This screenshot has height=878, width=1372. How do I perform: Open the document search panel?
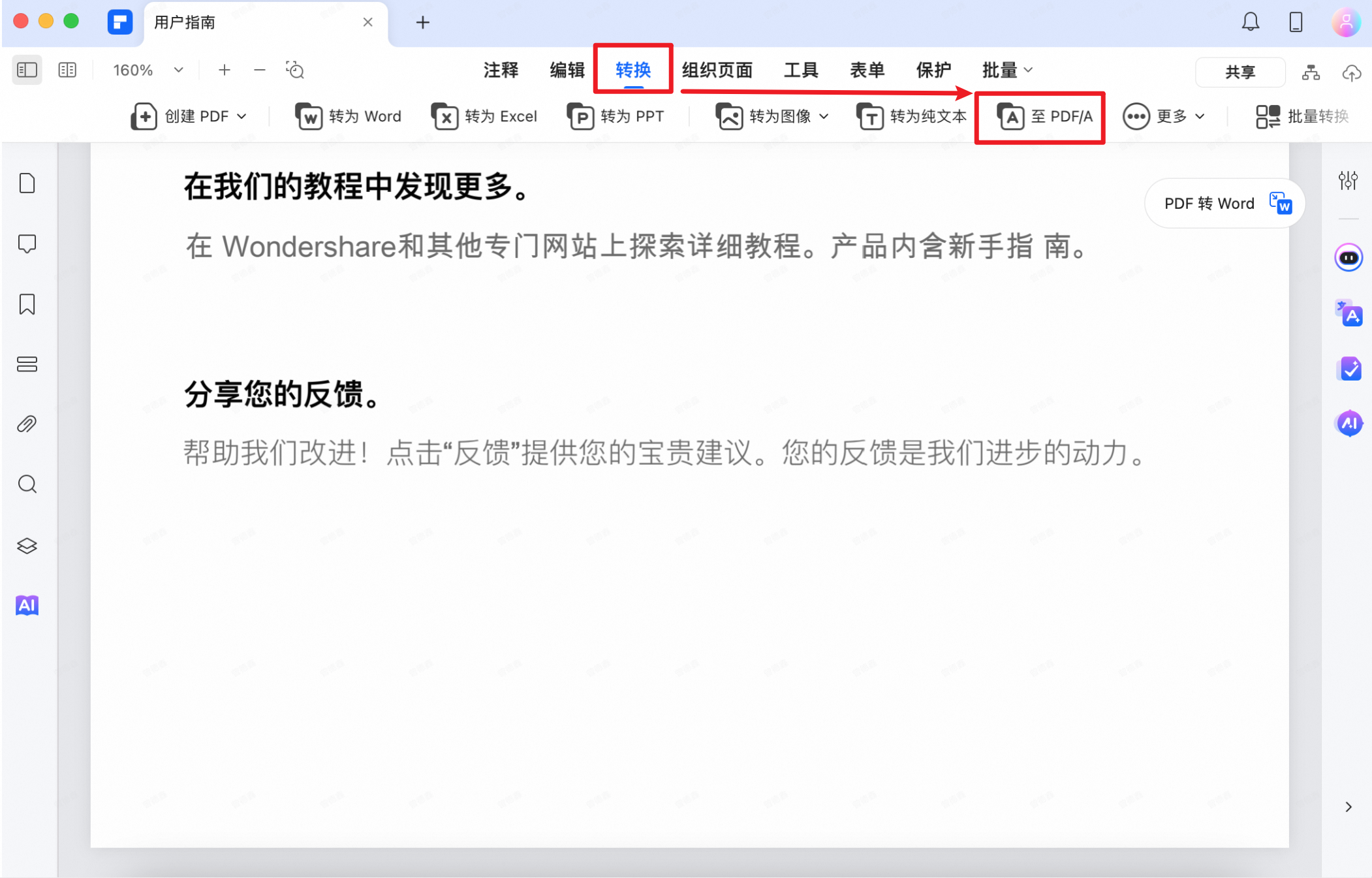click(x=27, y=484)
